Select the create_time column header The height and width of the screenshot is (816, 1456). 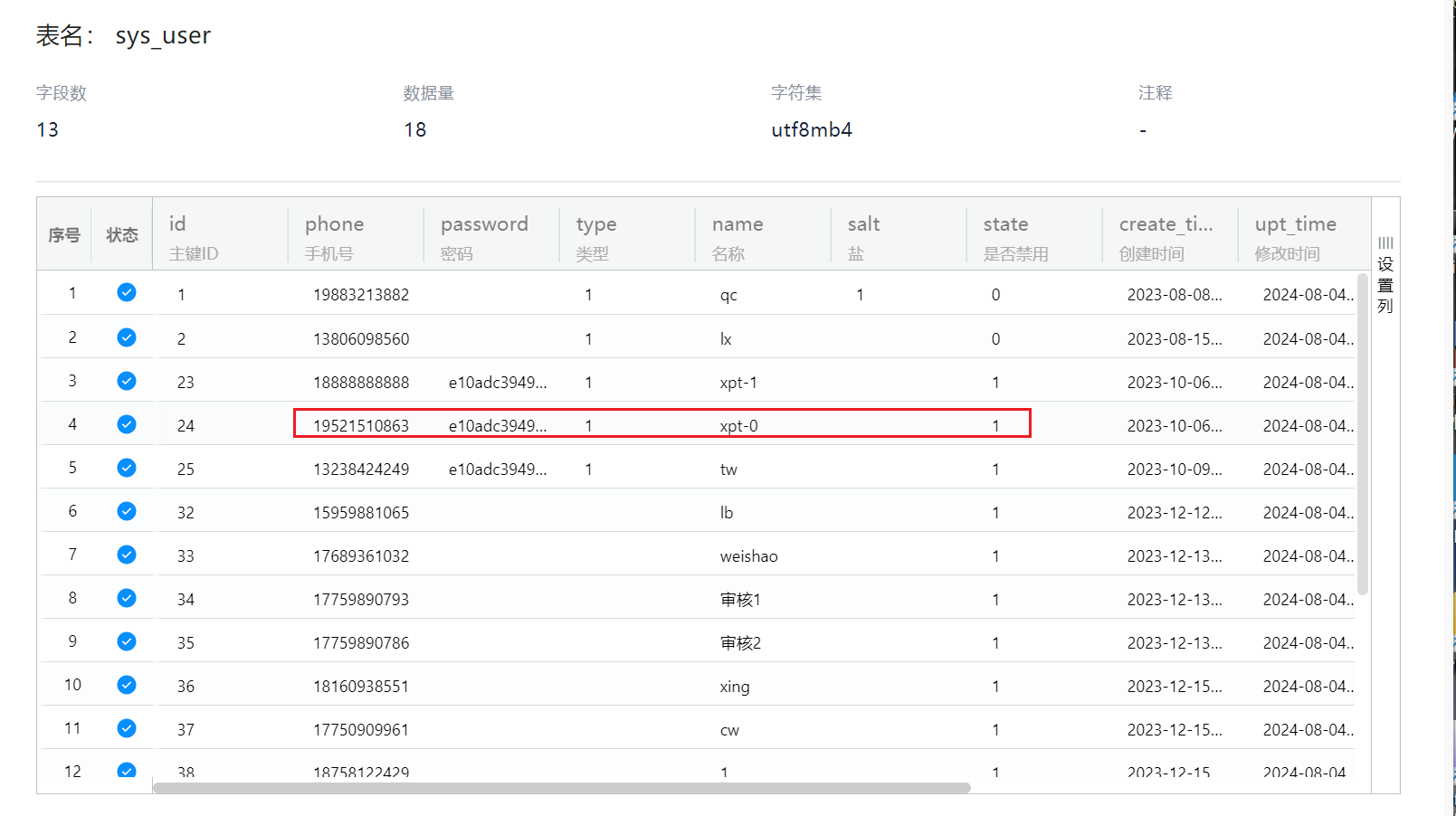(x=1166, y=224)
